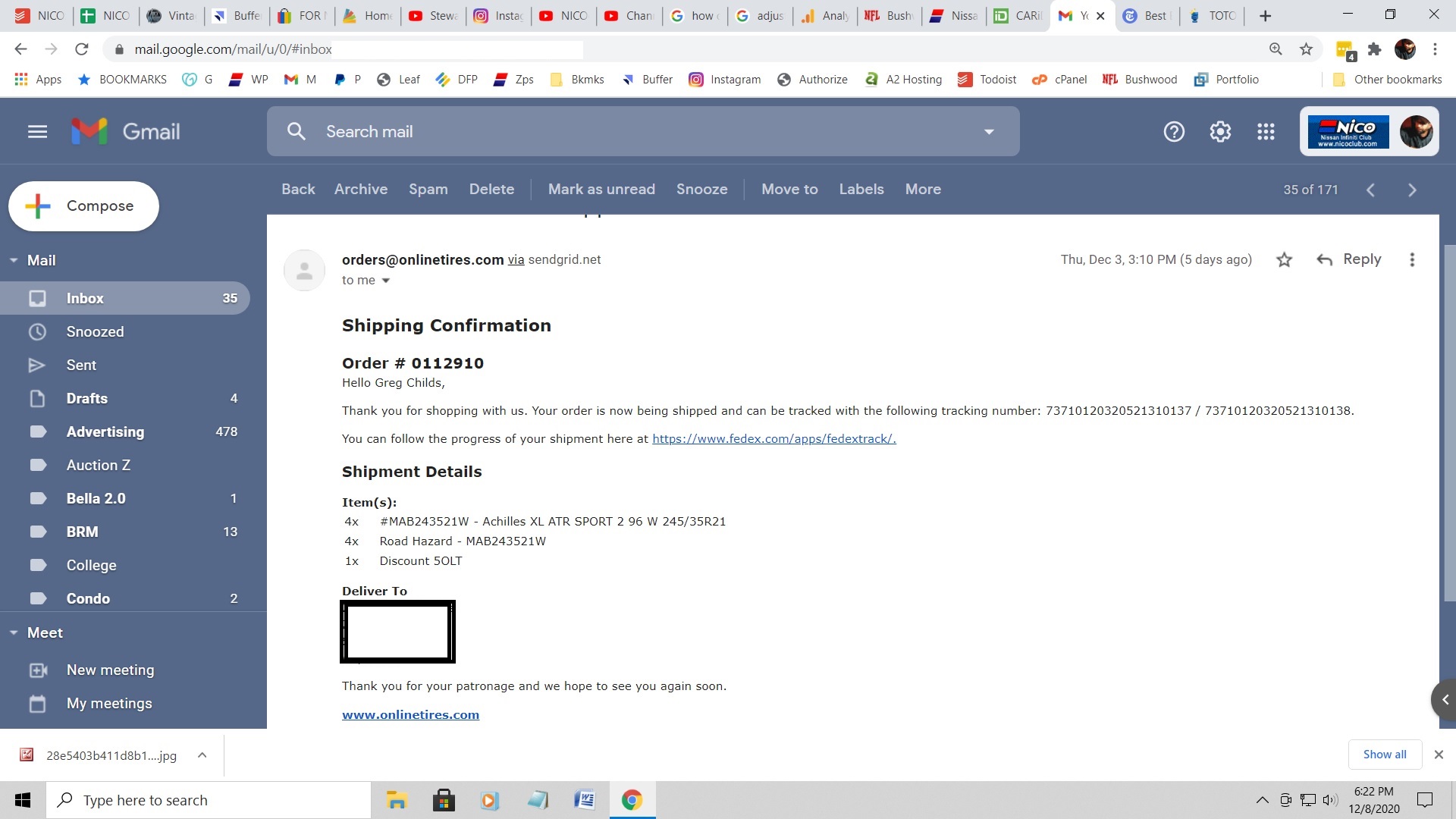Click the Search mail input field
The height and width of the screenshot is (819, 1456).
(x=645, y=132)
